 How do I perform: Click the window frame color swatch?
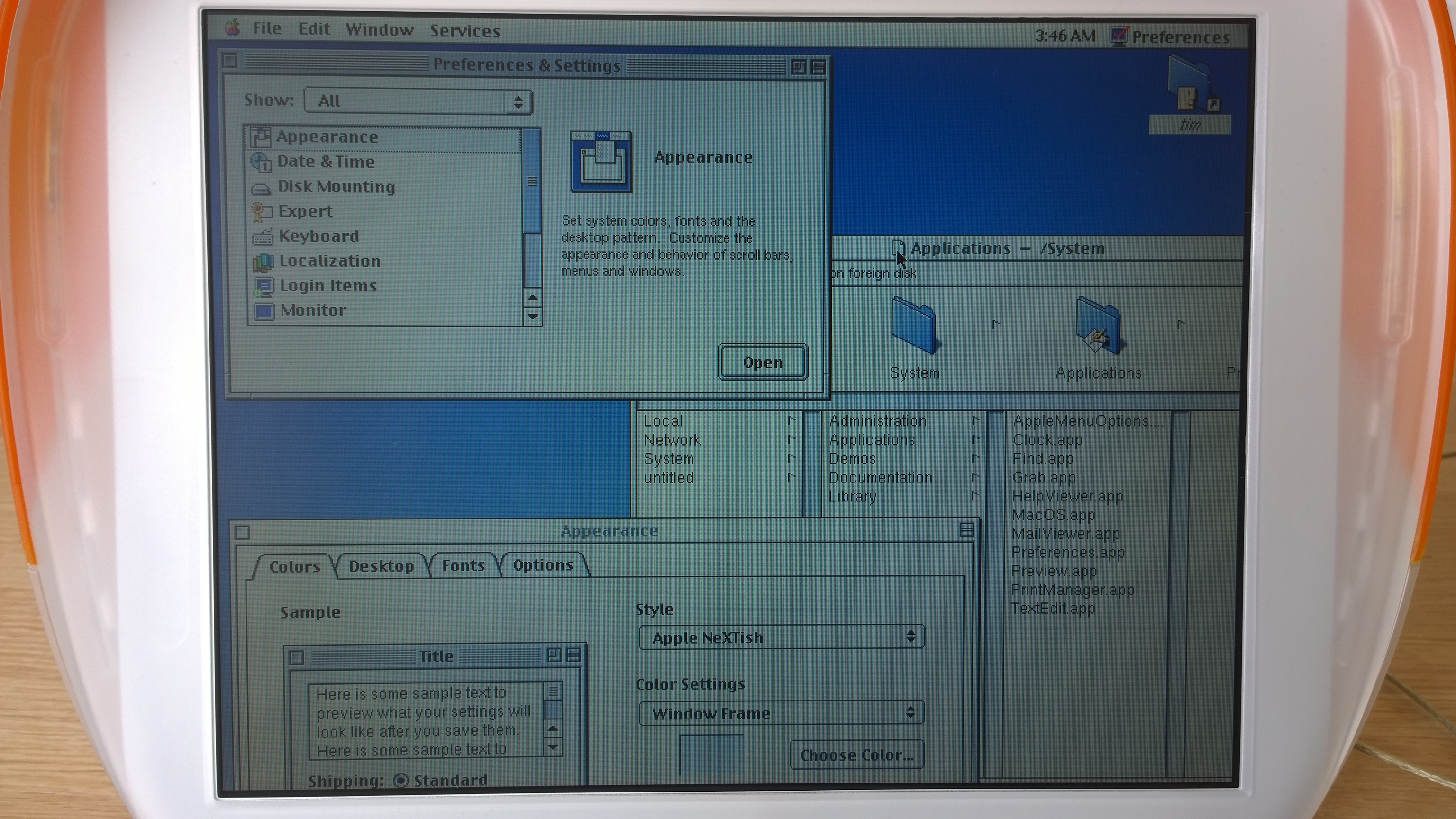pos(711,755)
